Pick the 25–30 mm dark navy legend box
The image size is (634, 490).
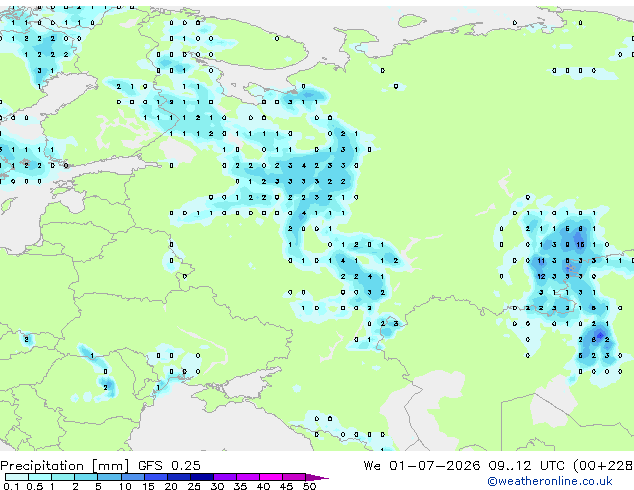[201, 477]
